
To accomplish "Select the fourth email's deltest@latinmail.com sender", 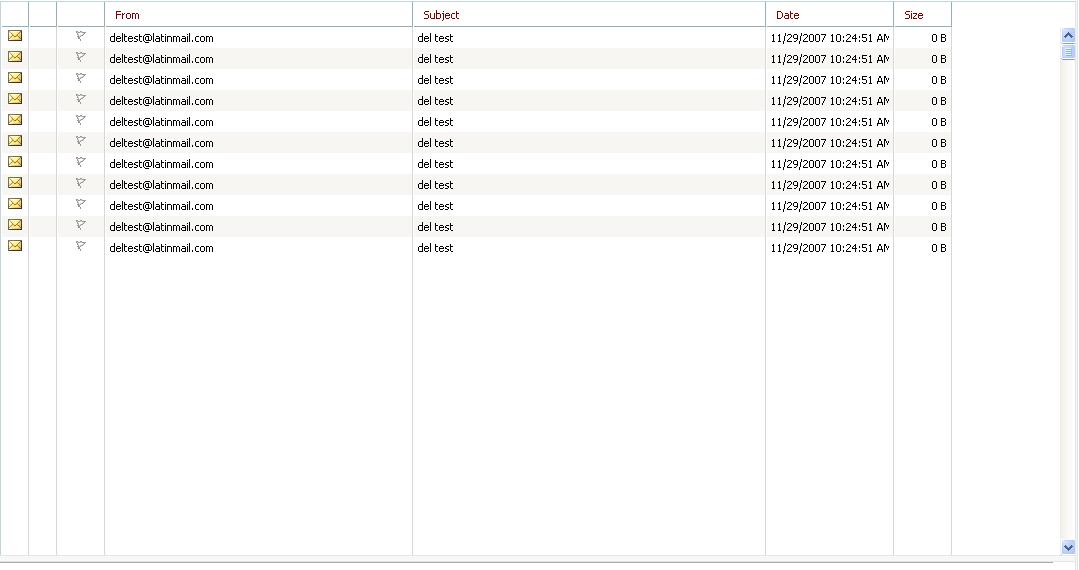I will pyautogui.click(x=161, y=101).
